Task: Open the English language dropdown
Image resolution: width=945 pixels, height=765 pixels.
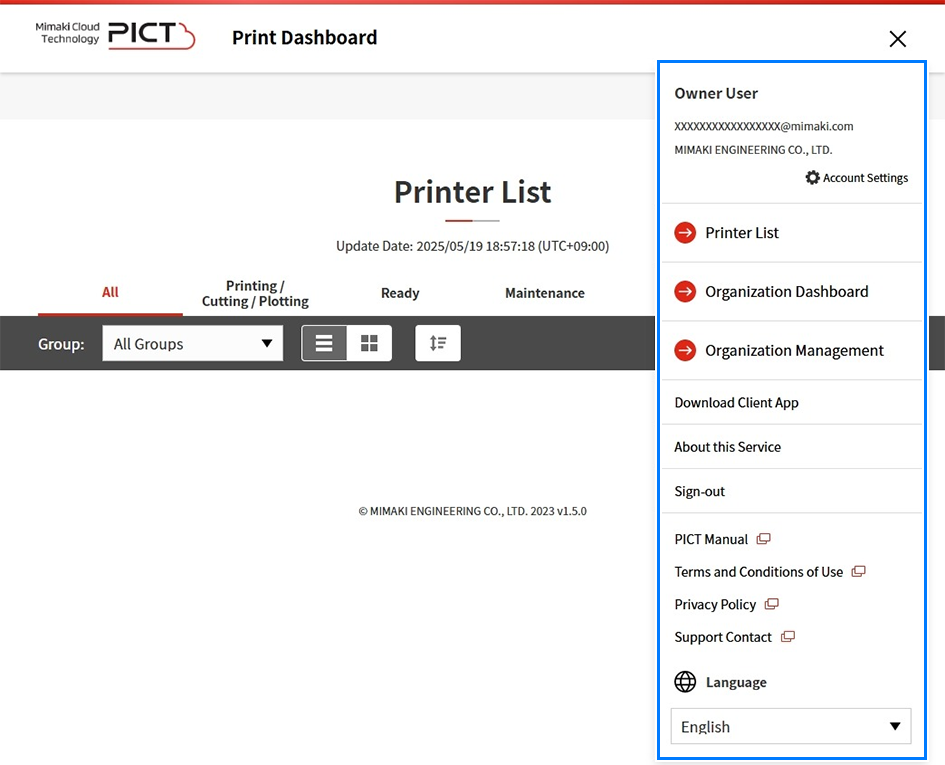Action: [x=790, y=727]
